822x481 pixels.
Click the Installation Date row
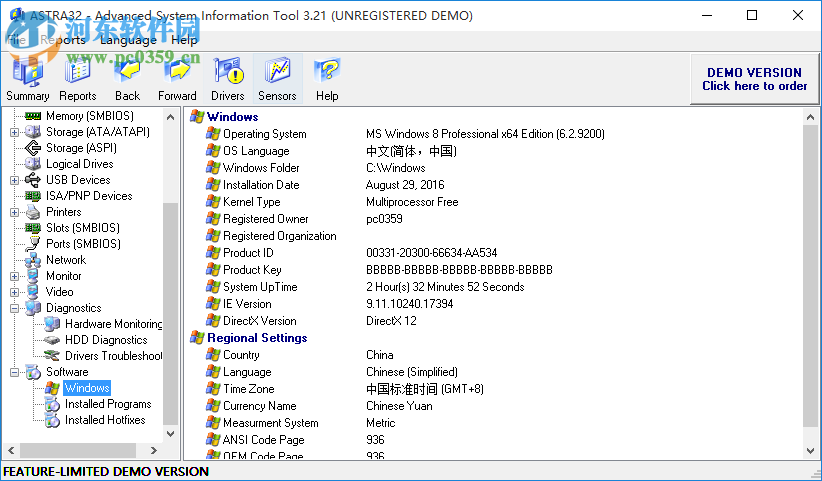pos(325,185)
